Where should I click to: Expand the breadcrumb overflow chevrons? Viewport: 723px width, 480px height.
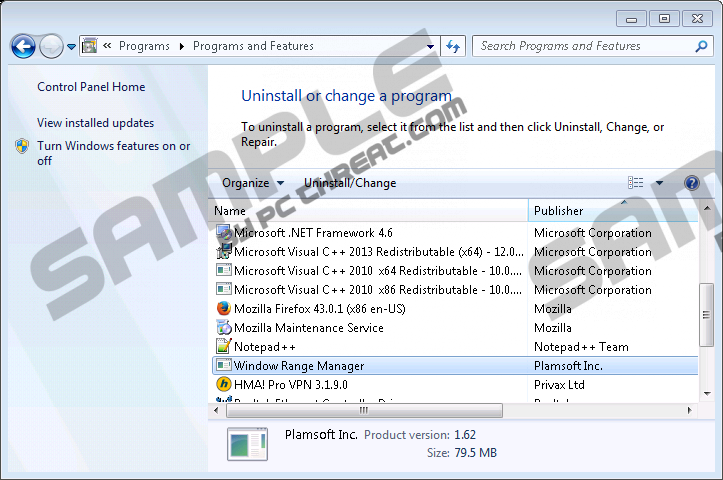(x=107, y=46)
